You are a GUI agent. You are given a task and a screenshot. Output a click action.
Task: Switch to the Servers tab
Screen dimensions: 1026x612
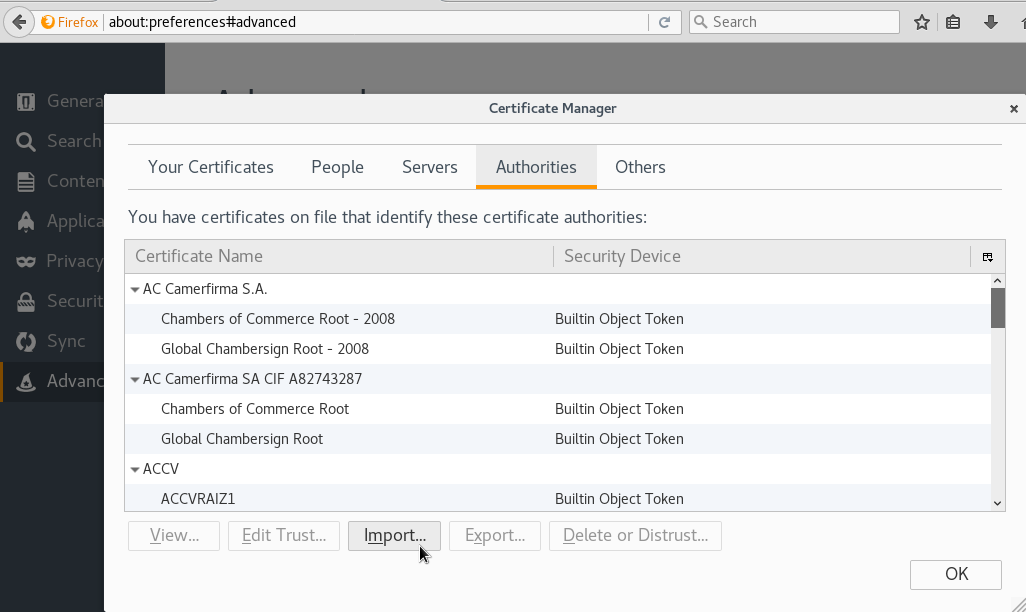(429, 167)
